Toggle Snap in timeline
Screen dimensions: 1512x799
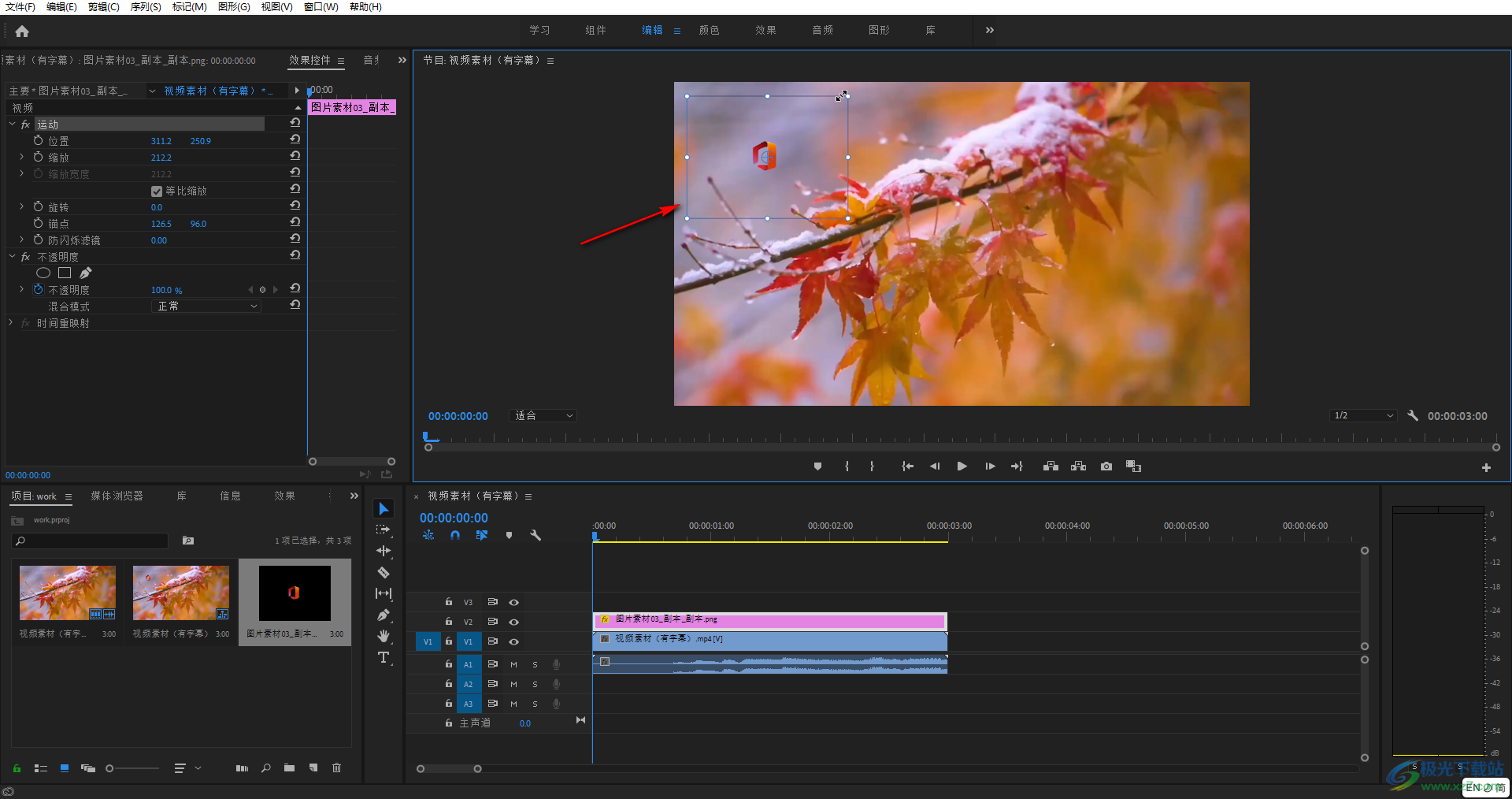coord(455,535)
